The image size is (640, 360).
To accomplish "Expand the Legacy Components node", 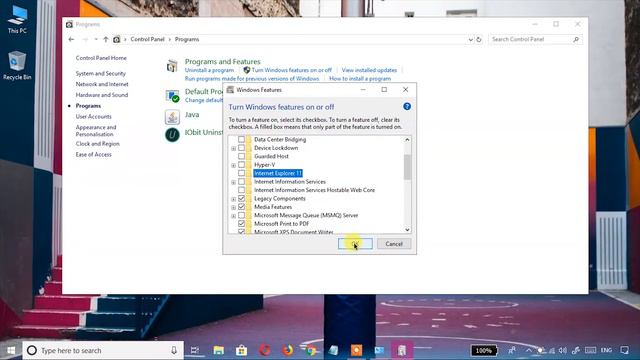I will 233,199.
